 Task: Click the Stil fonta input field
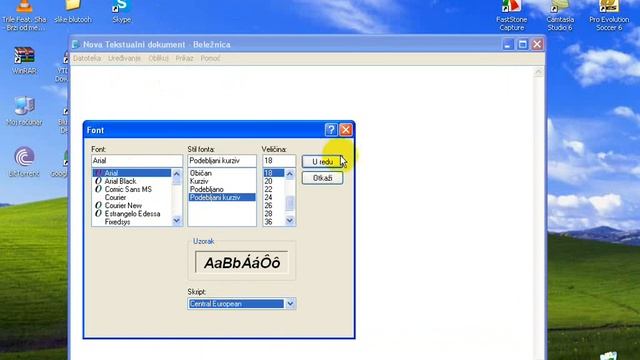tap(222, 160)
